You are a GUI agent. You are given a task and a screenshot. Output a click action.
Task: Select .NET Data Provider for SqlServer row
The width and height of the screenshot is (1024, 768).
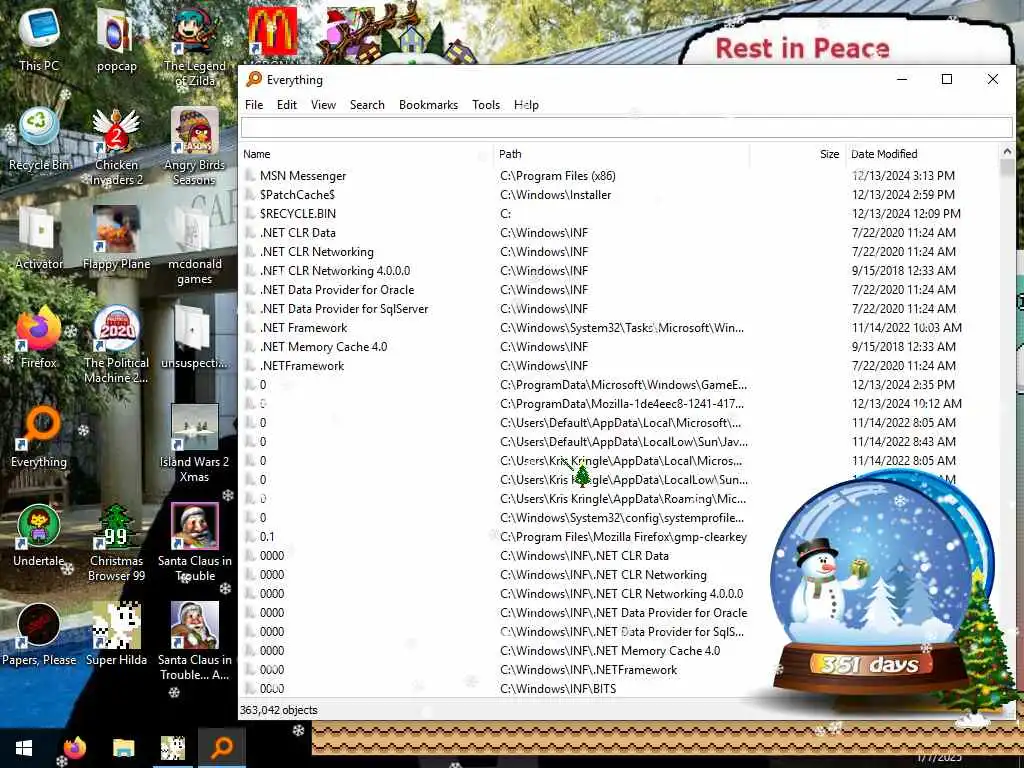point(619,308)
